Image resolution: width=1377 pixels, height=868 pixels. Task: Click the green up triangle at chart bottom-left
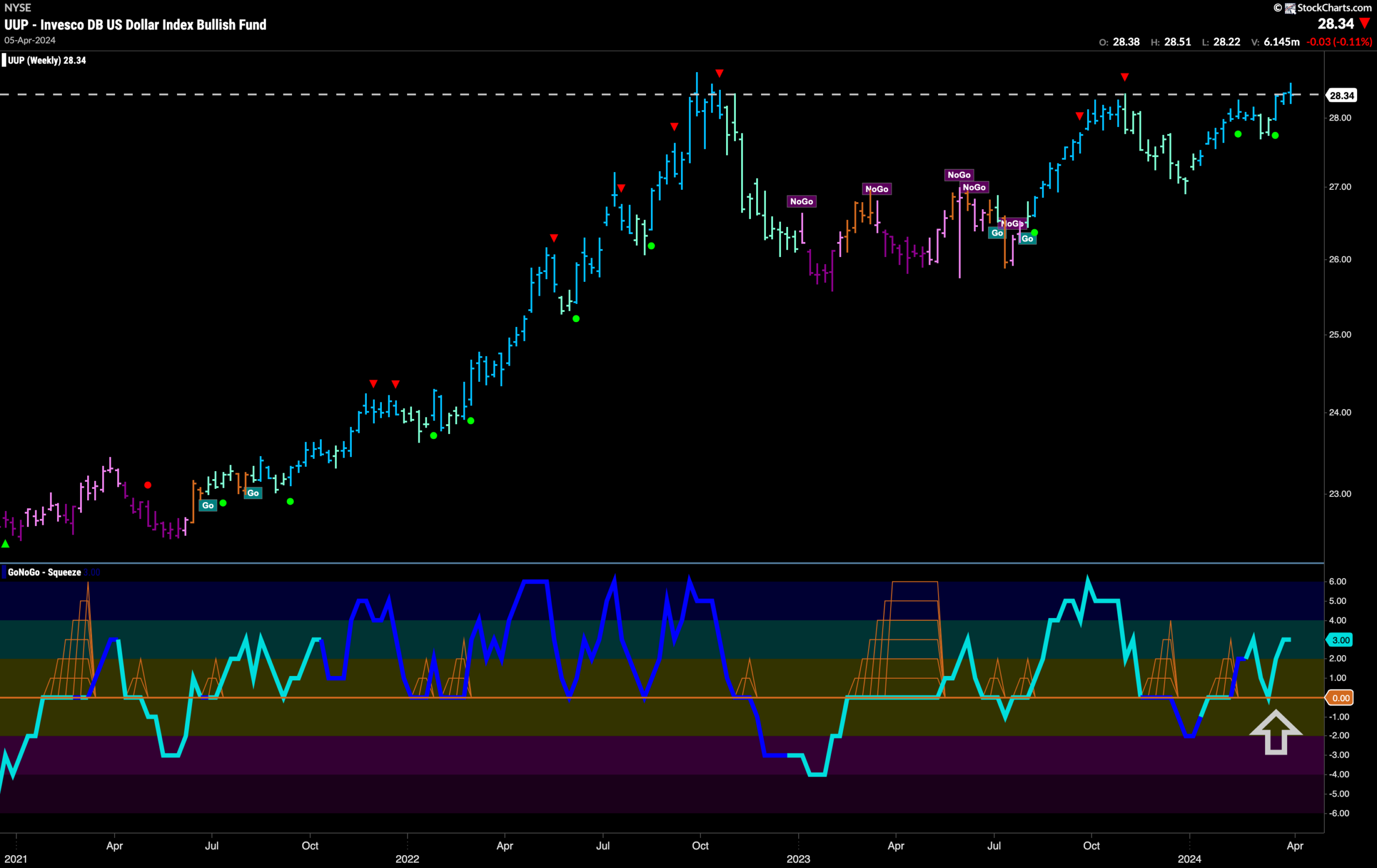[5, 544]
